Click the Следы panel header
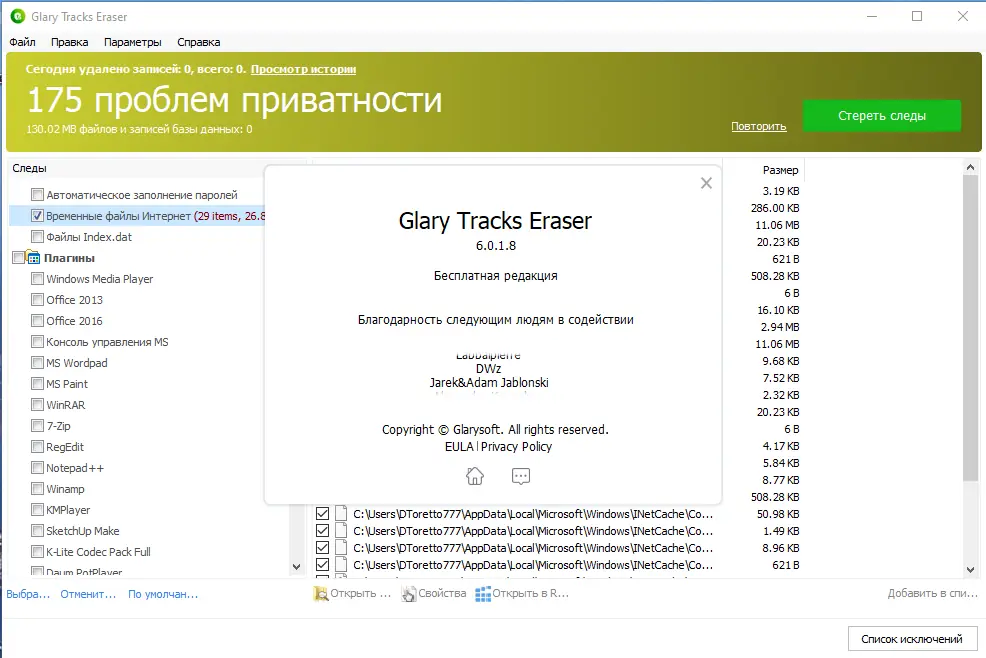Screen dimensions: 986x658 point(30,168)
